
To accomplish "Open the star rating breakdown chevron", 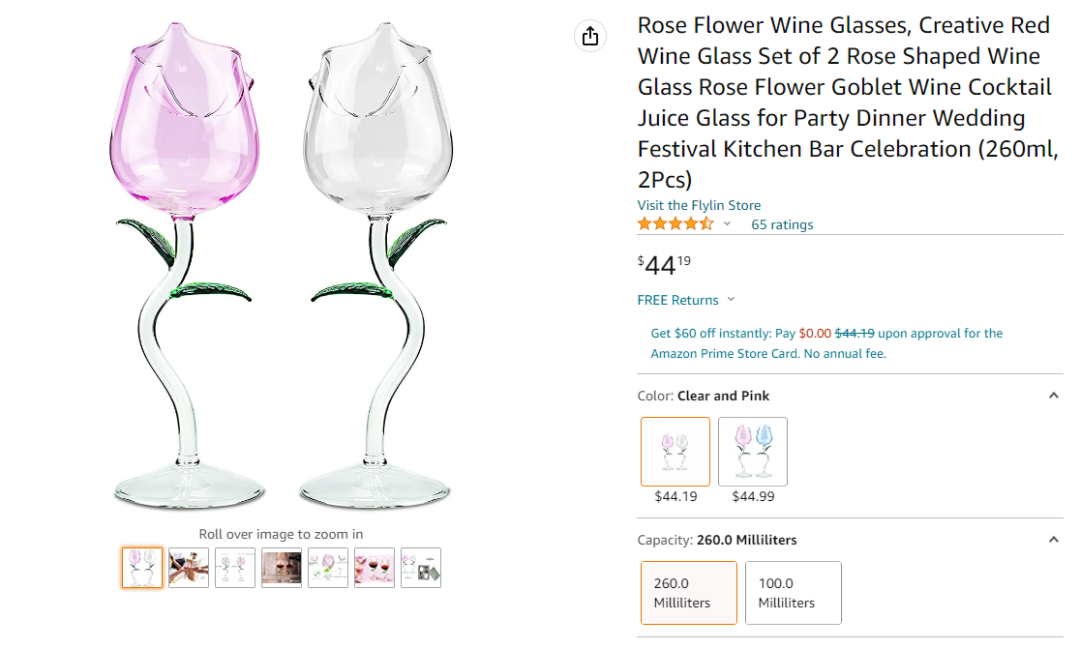I will [727, 224].
